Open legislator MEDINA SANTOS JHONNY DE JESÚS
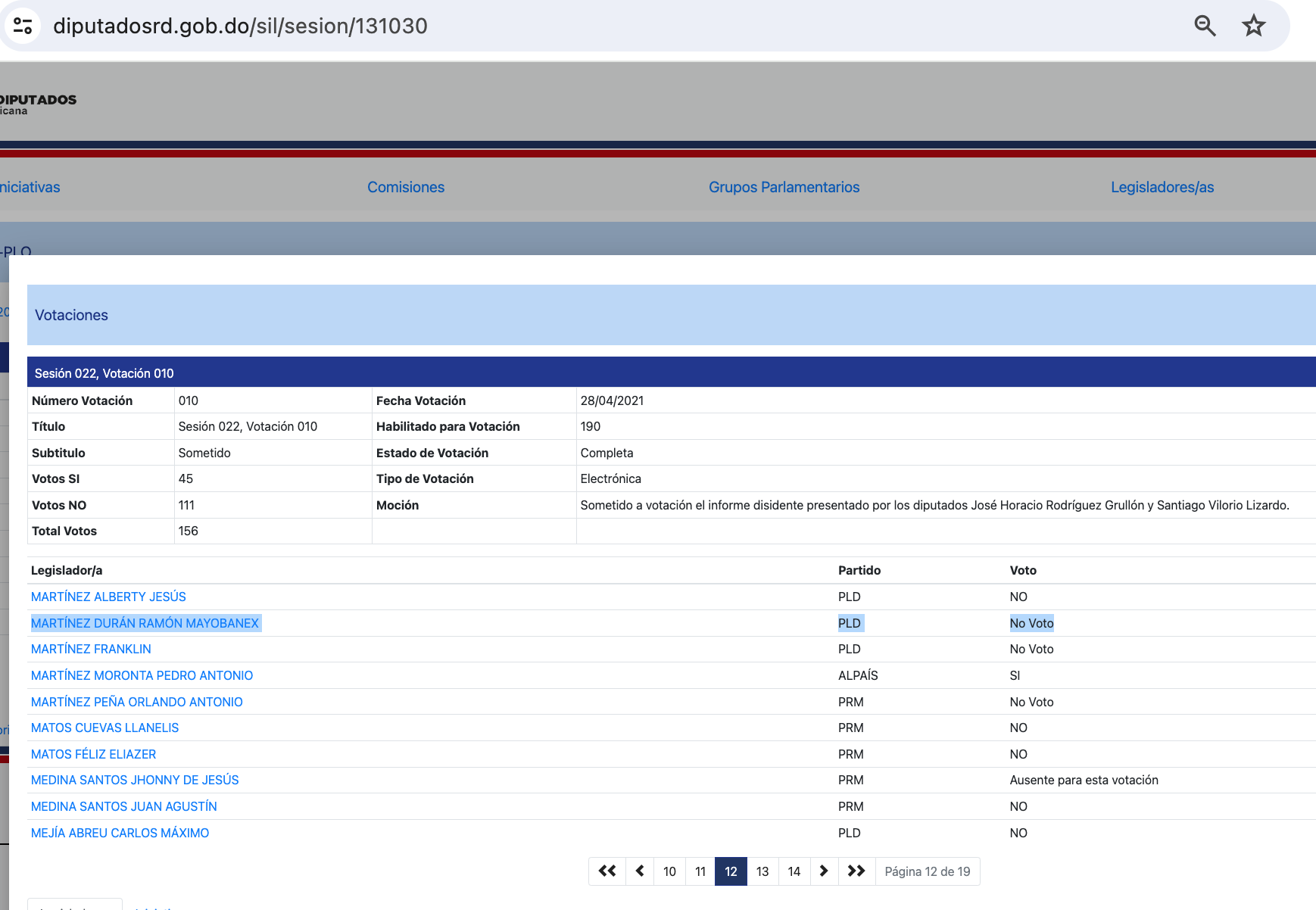The image size is (1316, 910). click(135, 780)
